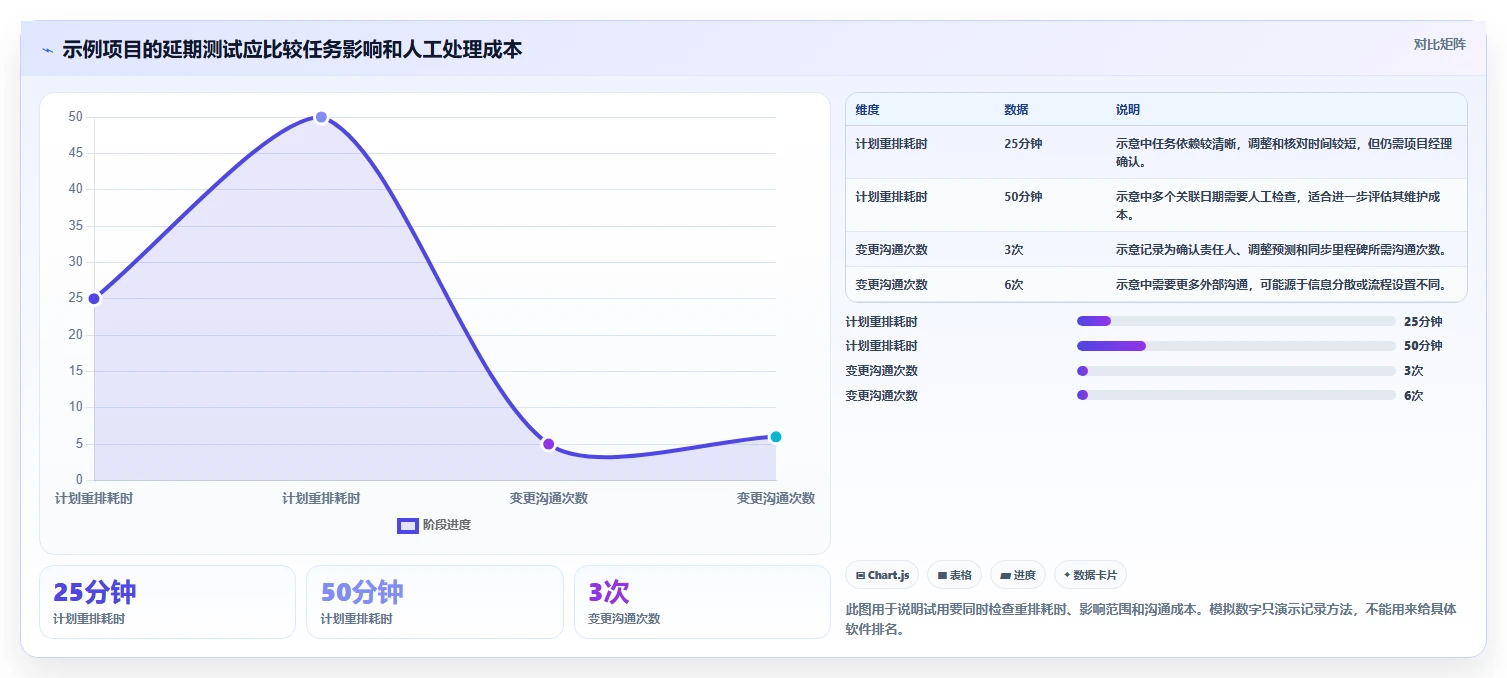Click the progress bar labeled 50分钟
The height and width of the screenshot is (678, 1507).
1236,346
